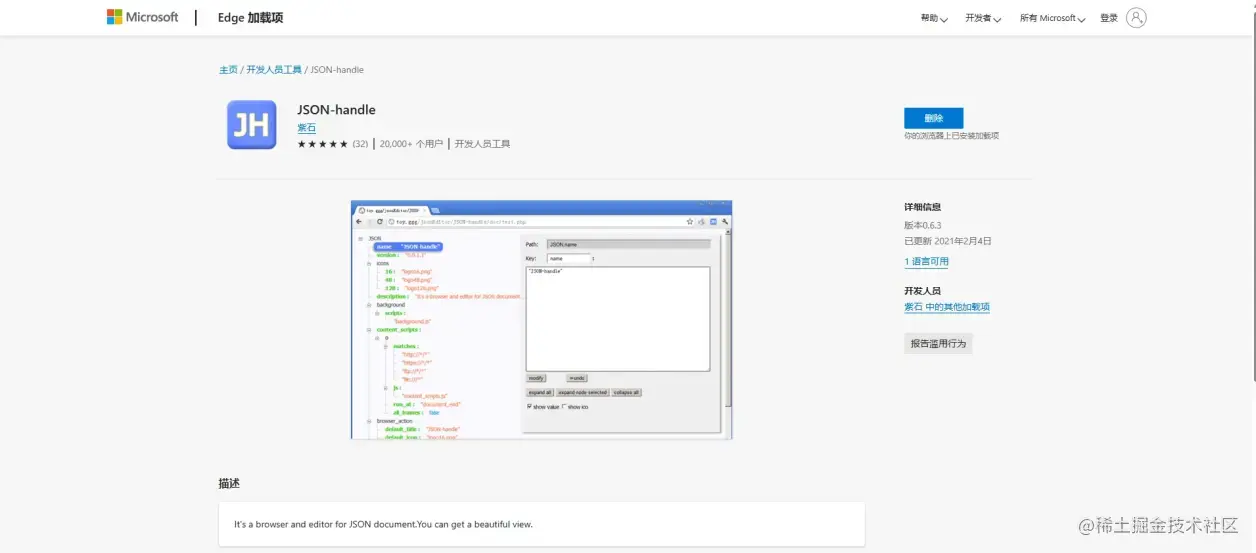Click the 开发人员工具 category label near rating

[x=482, y=144]
